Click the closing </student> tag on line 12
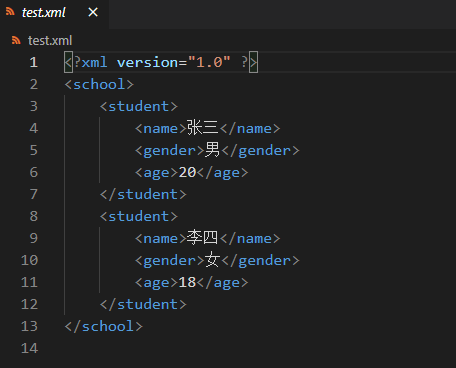The height and width of the screenshot is (368, 456). [x=143, y=304]
